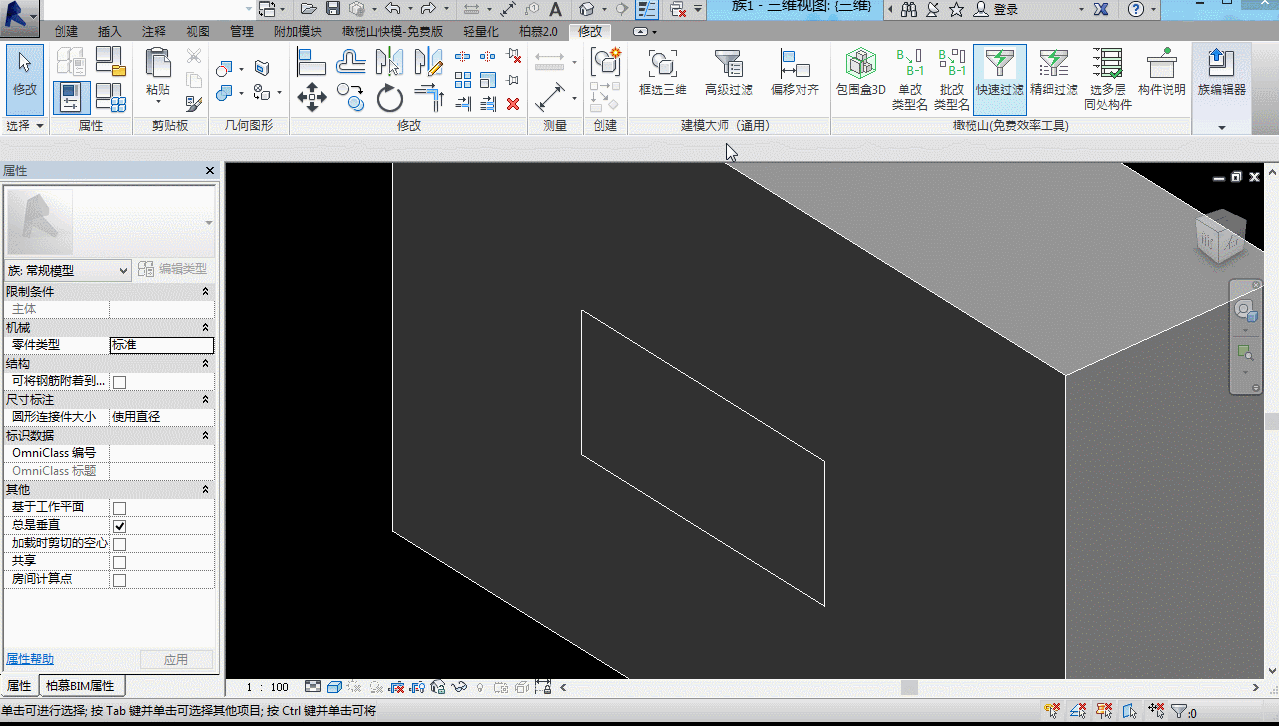Screen dimensions: 1279x726
Task: Click the 编辑类型 button
Action: (x=172, y=269)
